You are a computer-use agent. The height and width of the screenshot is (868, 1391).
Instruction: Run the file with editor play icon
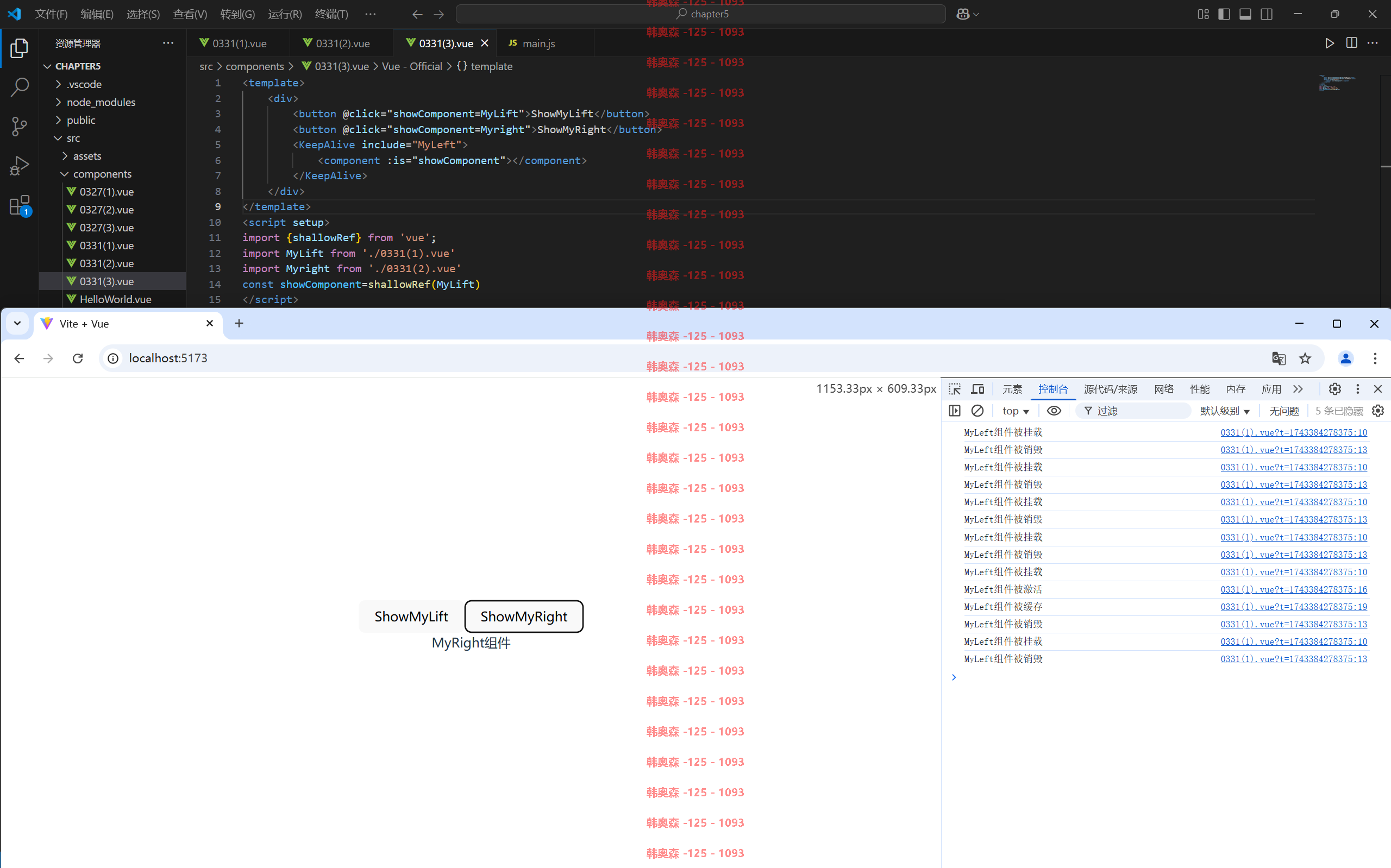[x=1330, y=43]
